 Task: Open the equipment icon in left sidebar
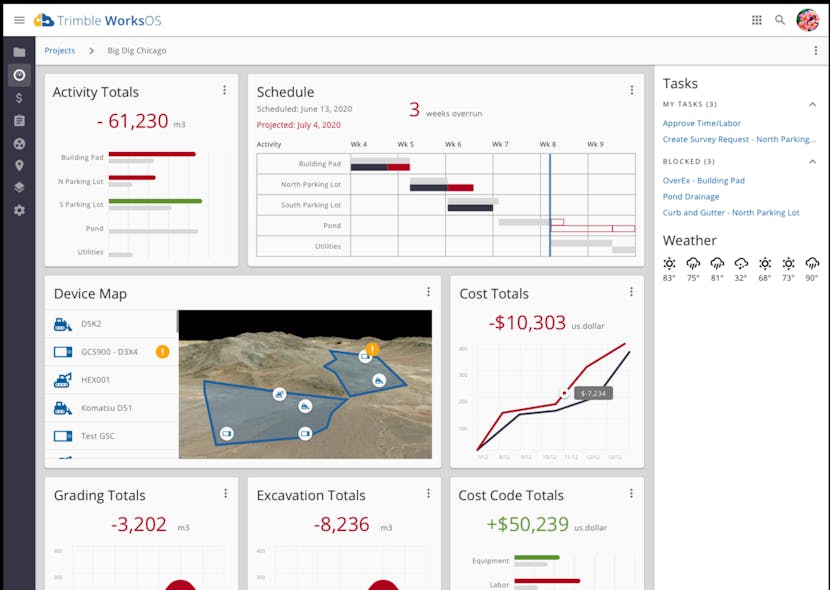(x=19, y=143)
